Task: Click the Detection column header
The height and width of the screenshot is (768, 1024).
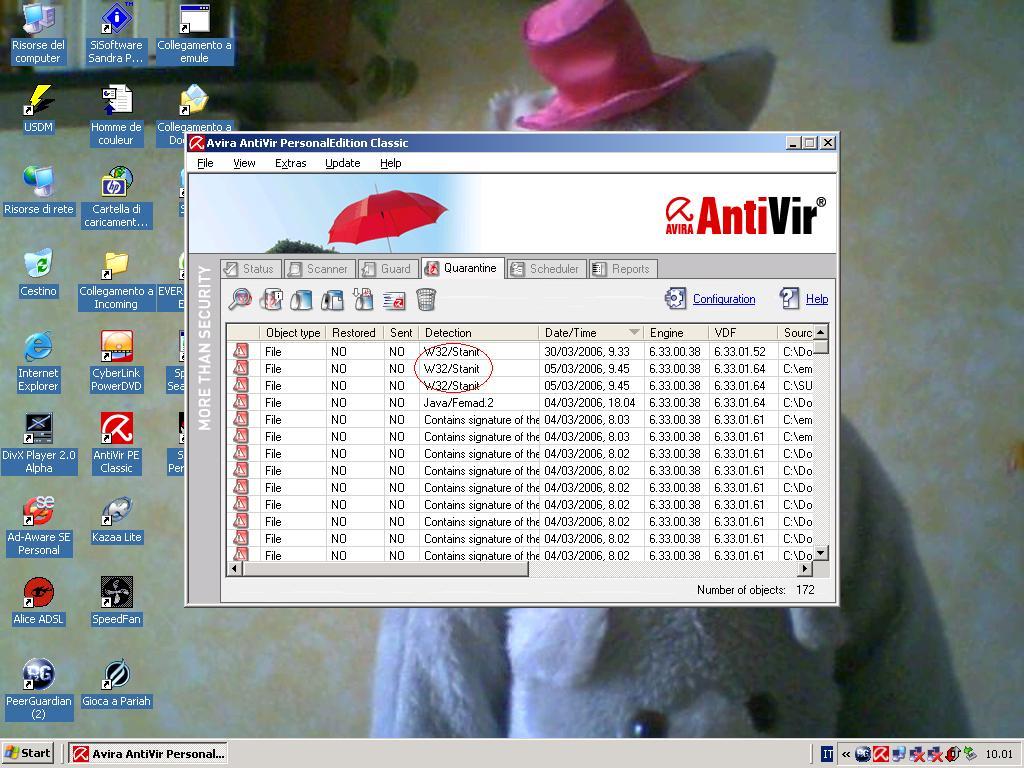Action: click(479, 333)
